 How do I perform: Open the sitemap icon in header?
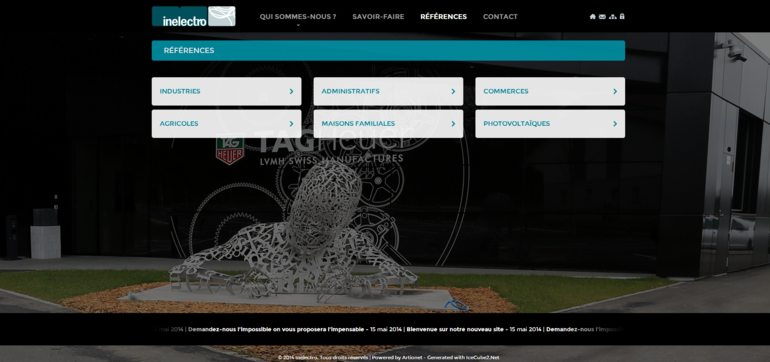point(612,17)
